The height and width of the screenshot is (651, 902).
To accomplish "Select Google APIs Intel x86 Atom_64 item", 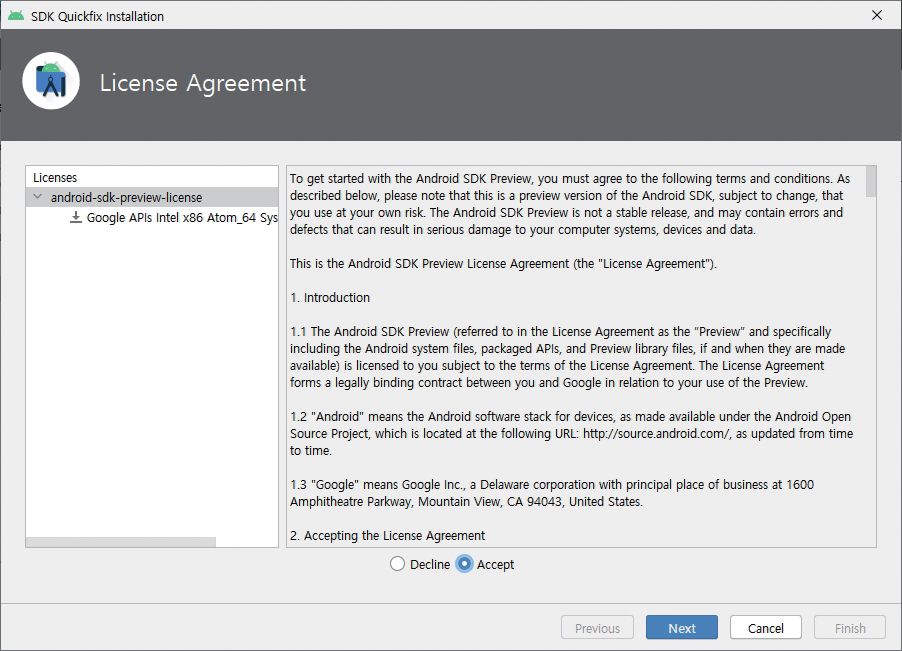I will (x=182, y=217).
